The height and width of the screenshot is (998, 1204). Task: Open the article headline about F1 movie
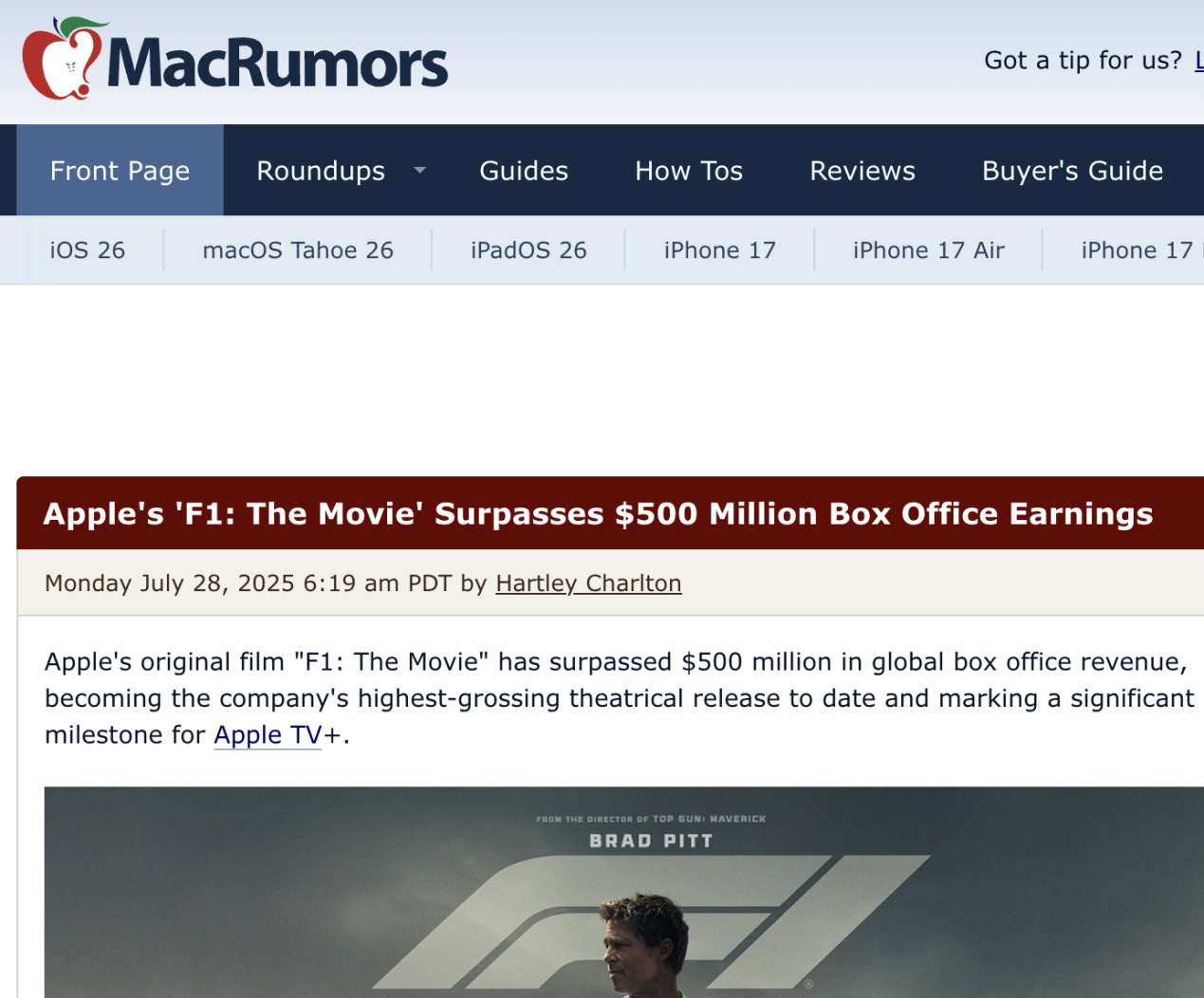(598, 513)
